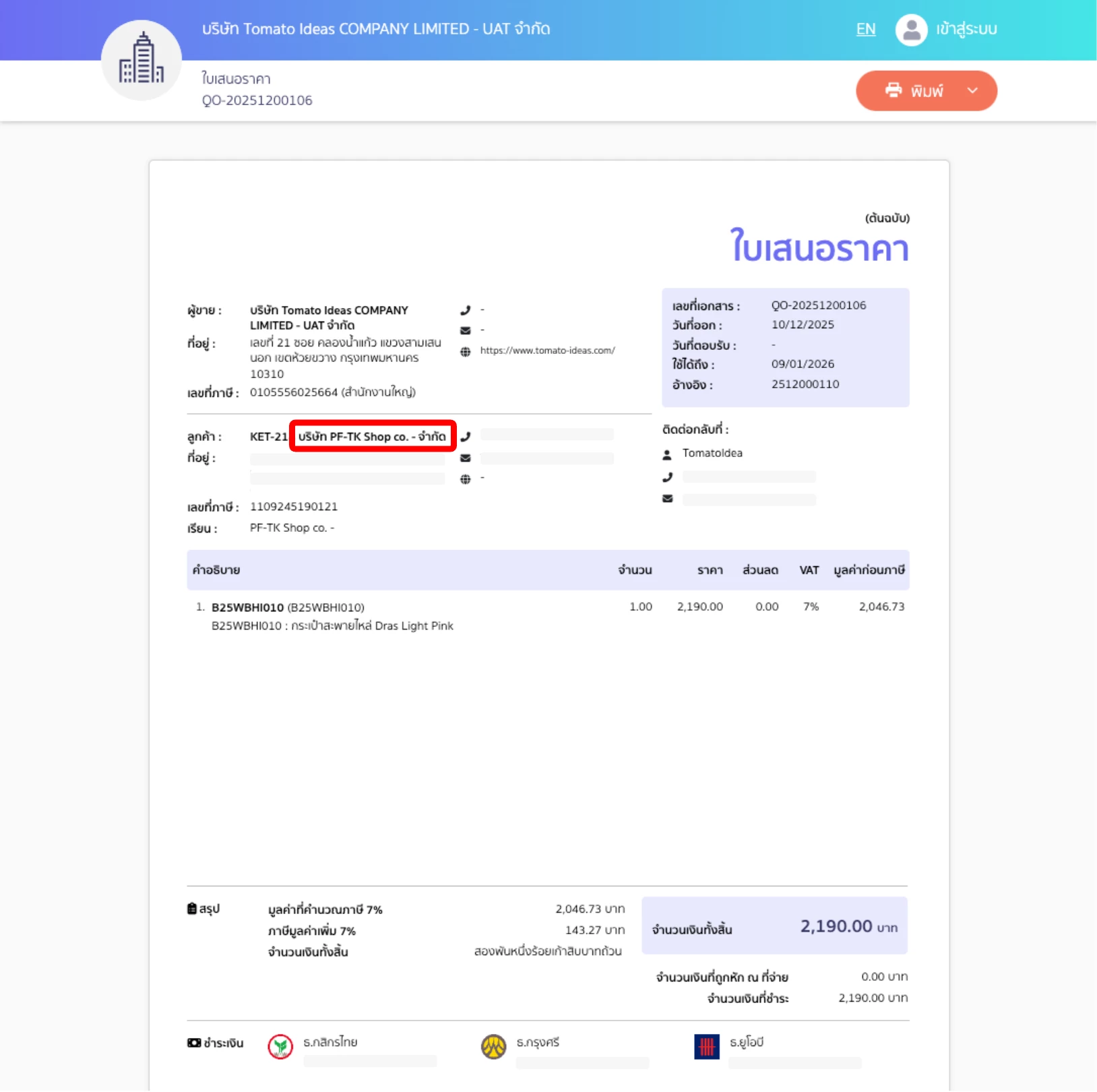Viewport: 1097px width, 1092px height.
Task: Expand the print options dropdown arrow
Action: [x=972, y=90]
